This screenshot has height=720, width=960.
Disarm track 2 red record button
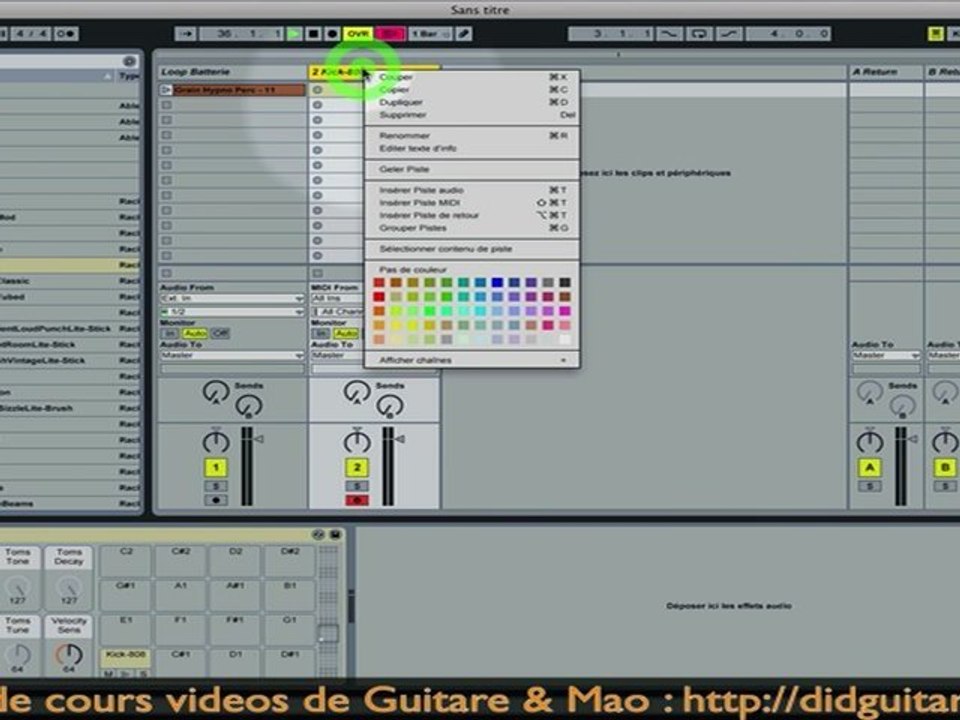coord(357,500)
